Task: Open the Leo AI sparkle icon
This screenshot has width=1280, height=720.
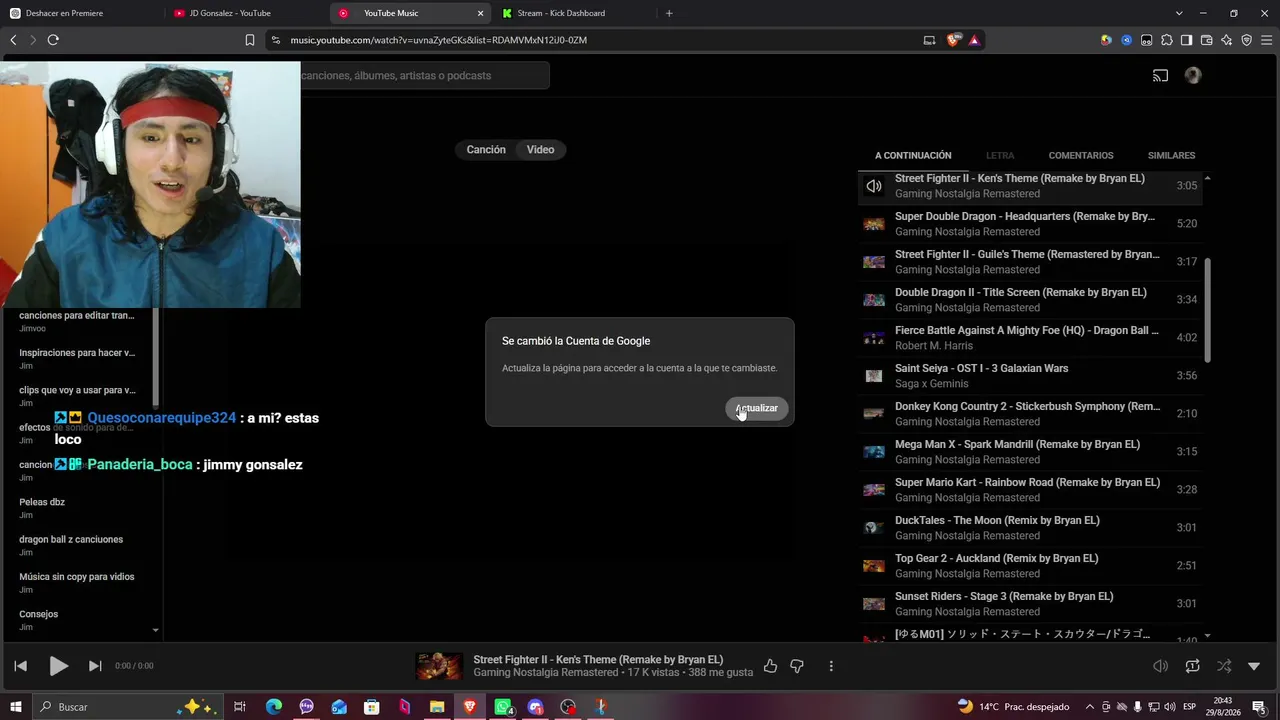Action: coord(1226,40)
